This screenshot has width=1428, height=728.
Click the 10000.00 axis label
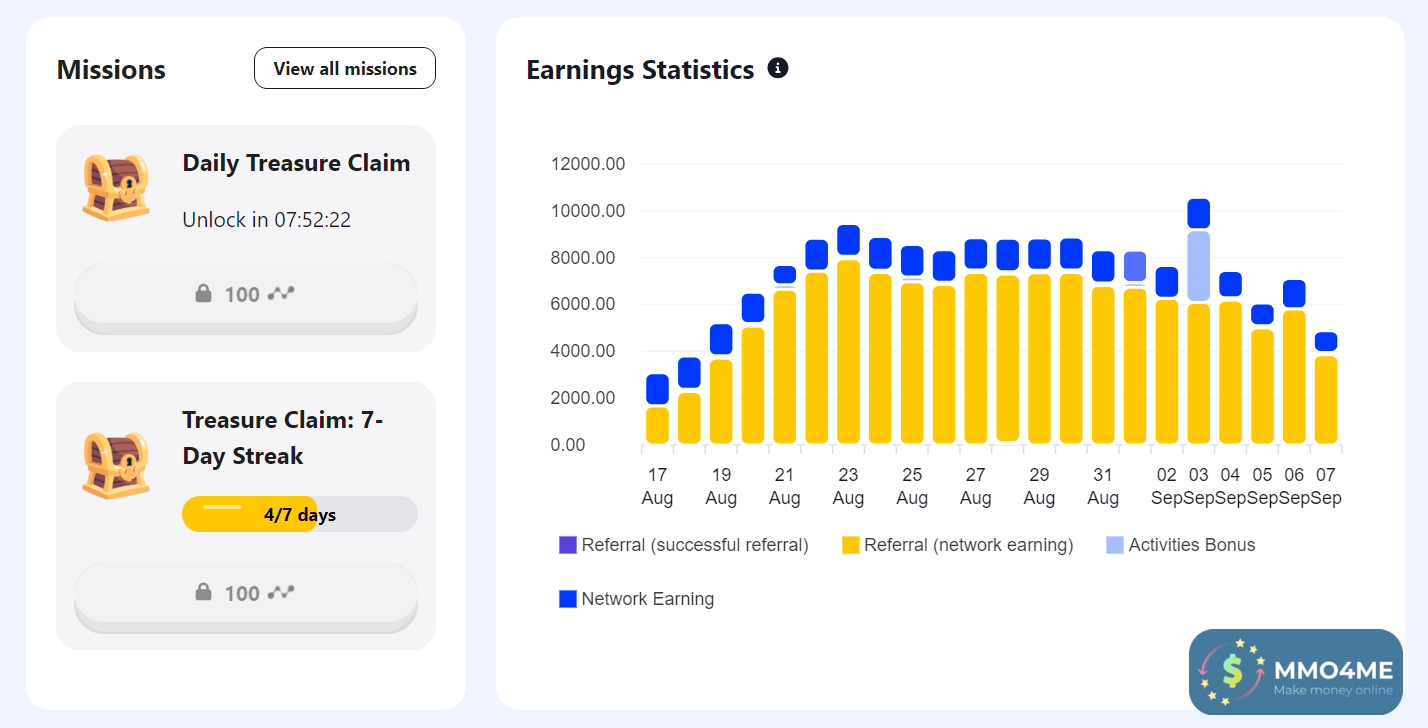click(588, 211)
